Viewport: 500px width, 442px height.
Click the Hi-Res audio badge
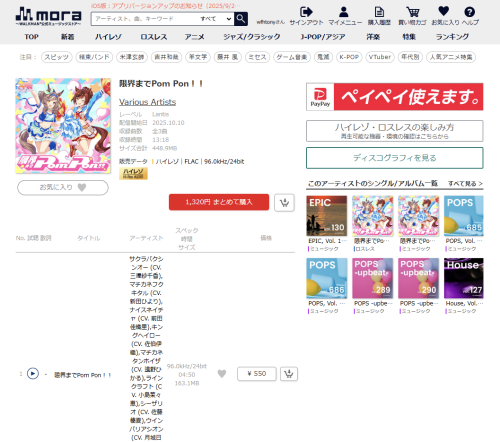(x=133, y=173)
